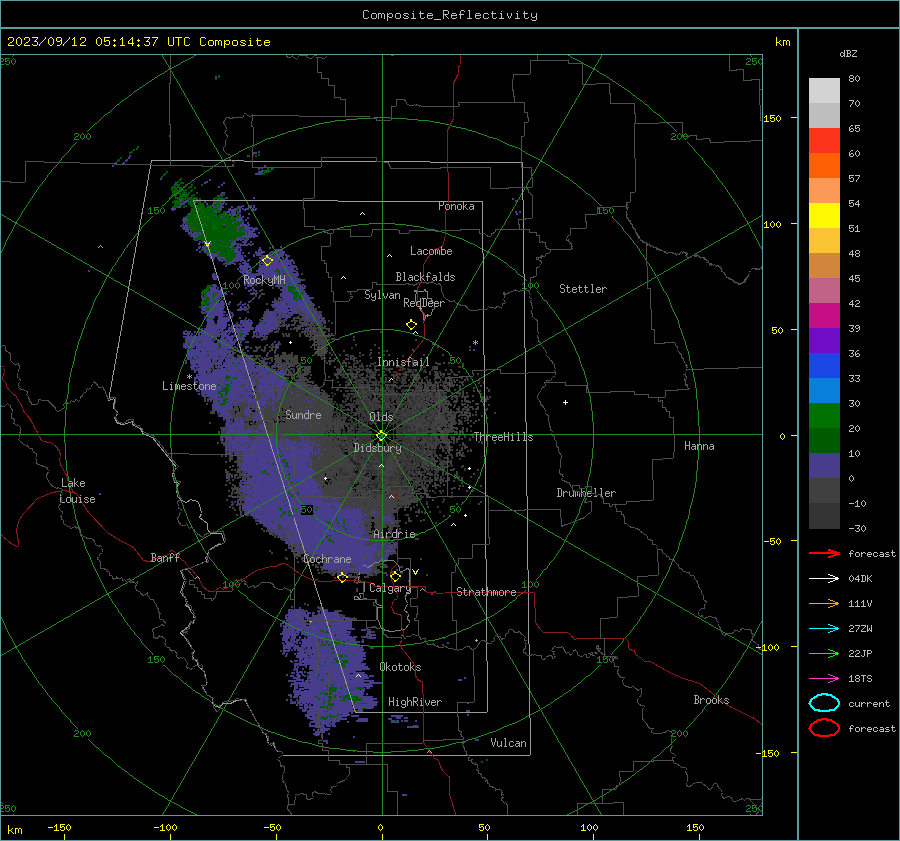Viewport: 900px width, 841px height.
Task: Select the red 60-65 dBZ swatch
Action: click(x=824, y=141)
